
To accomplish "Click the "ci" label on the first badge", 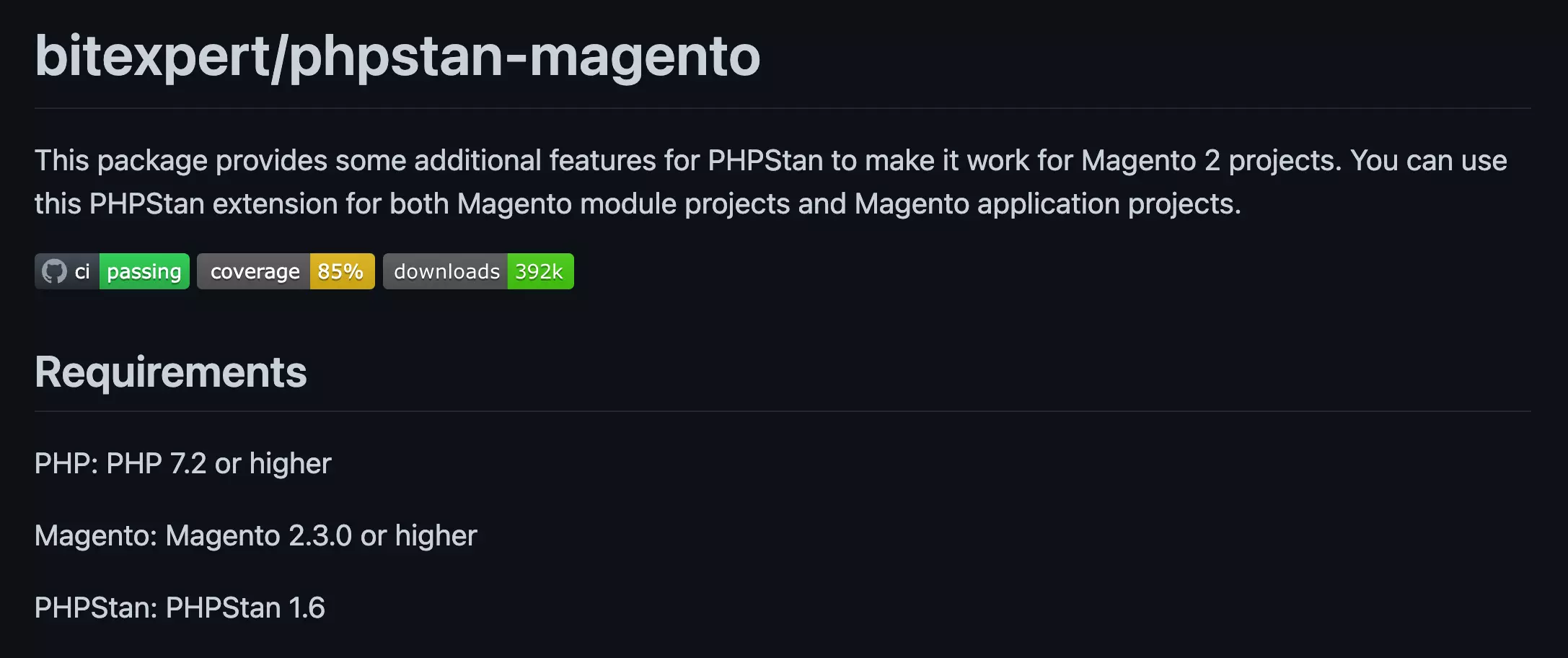I will point(82,271).
